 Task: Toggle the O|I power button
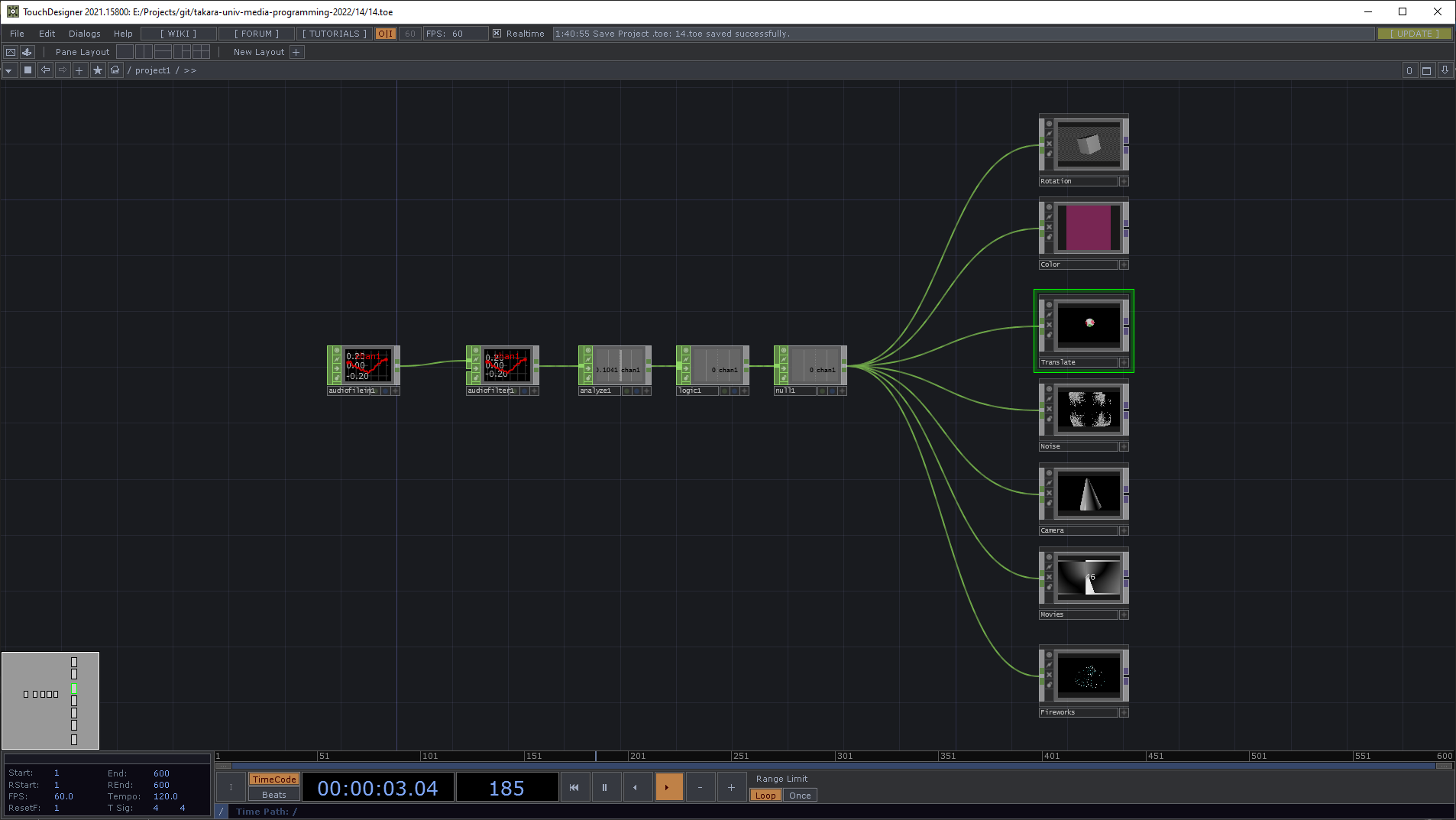coord(386,34)
